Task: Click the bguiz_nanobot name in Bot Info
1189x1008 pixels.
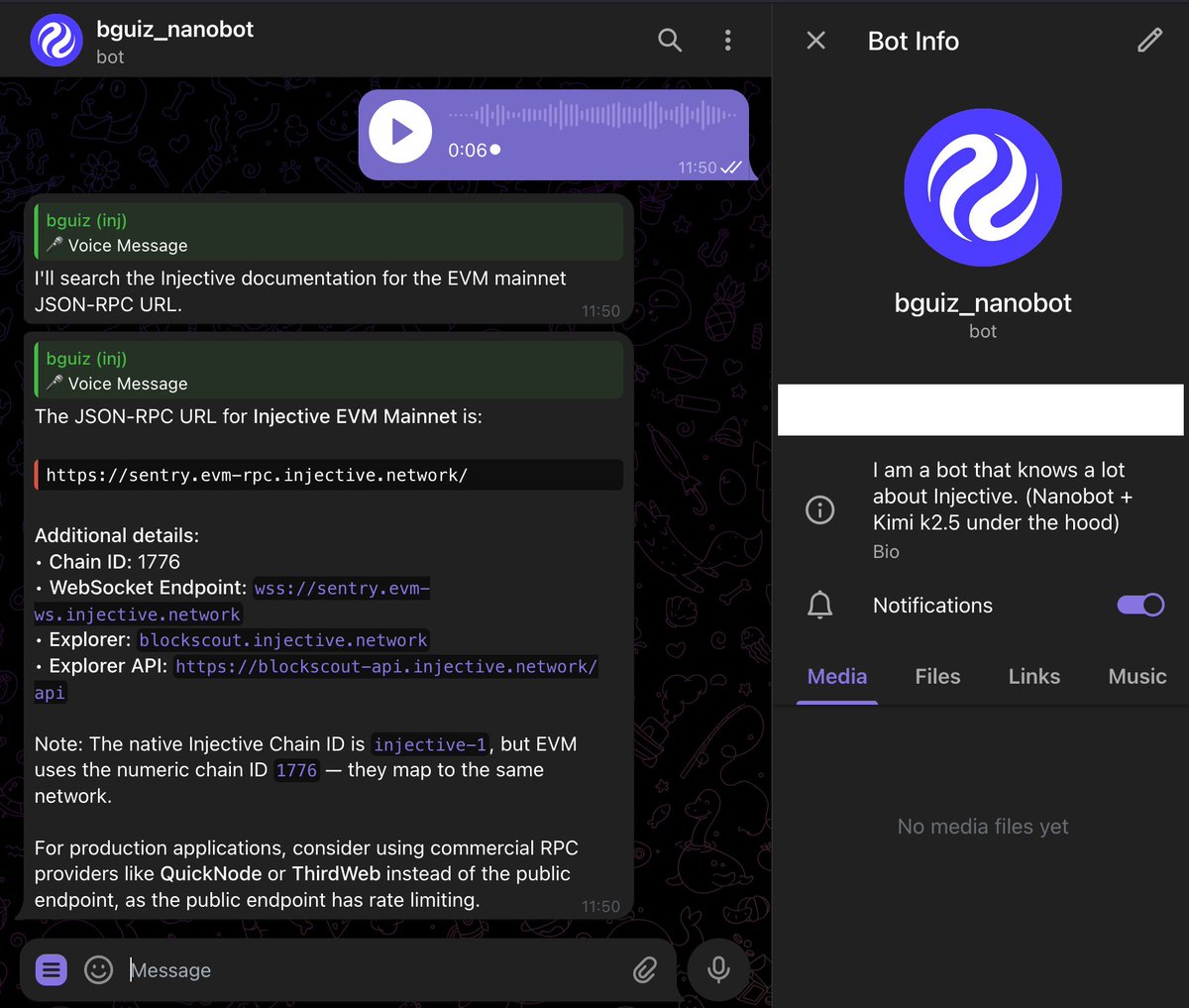Action: tap(983, 302)
